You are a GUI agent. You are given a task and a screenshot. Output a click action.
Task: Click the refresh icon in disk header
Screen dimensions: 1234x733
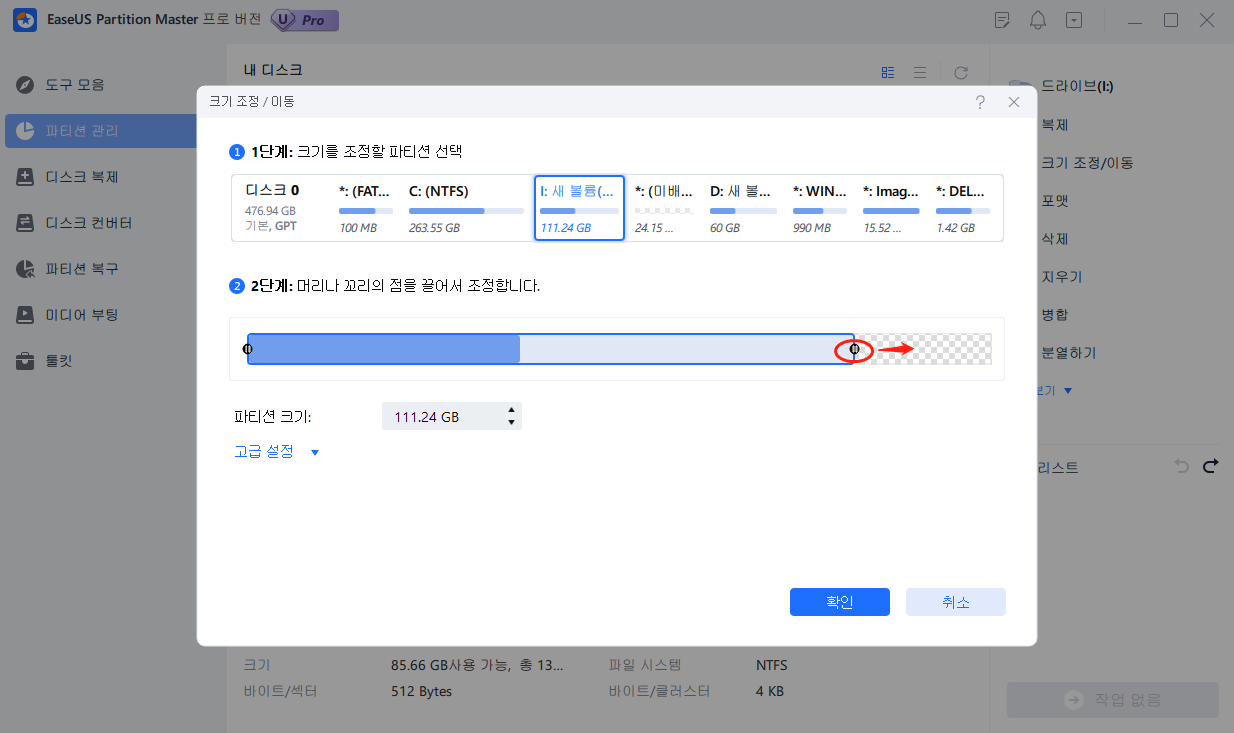tap(960, 72)
